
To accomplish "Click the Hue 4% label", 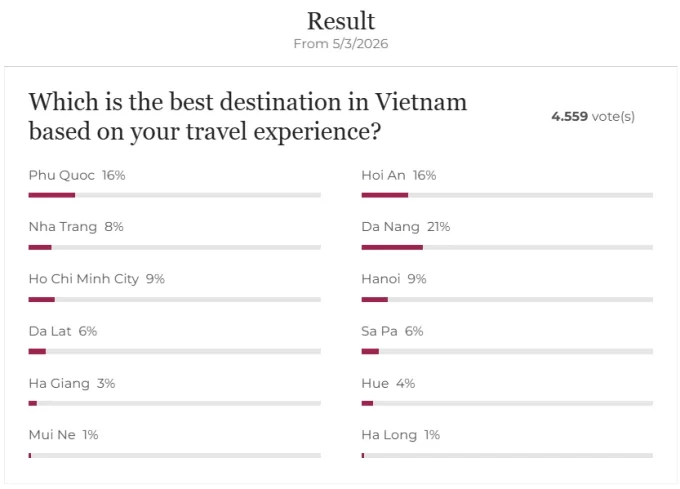I will (388, 383).
